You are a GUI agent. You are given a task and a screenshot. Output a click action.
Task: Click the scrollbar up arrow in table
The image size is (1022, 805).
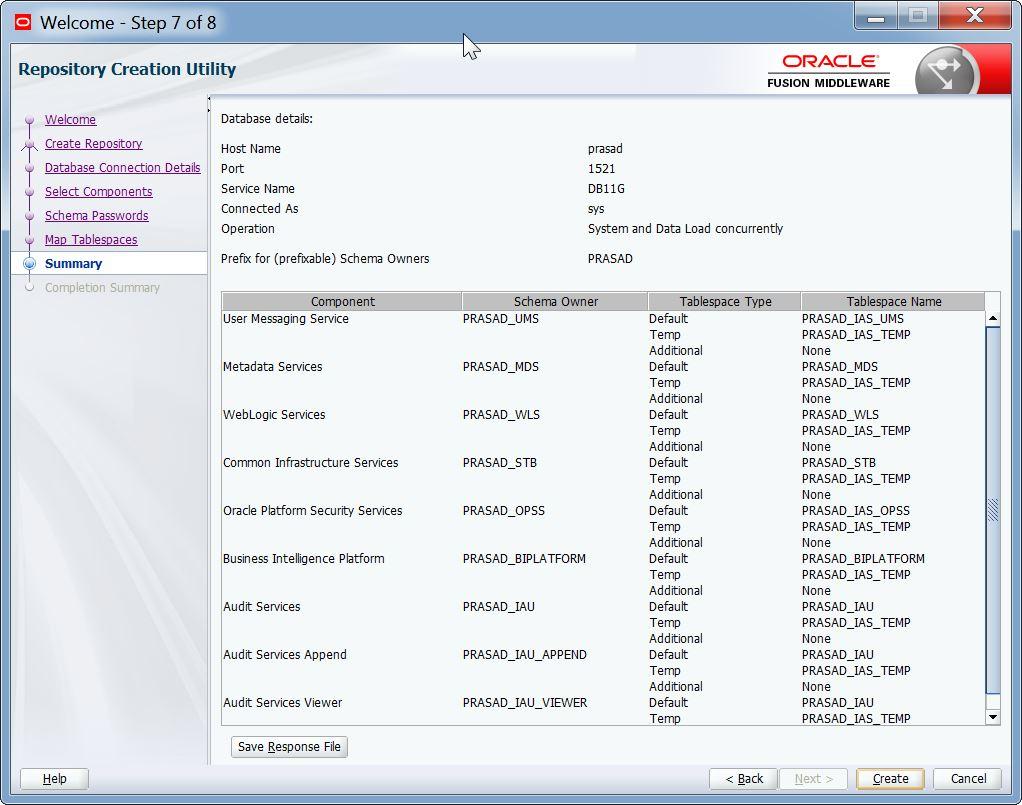click(993, 319)
